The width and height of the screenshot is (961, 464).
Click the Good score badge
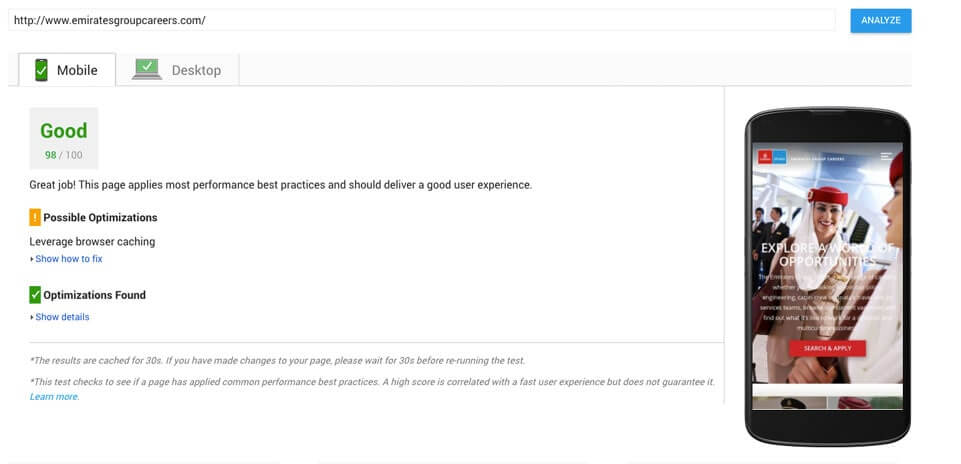64,131
